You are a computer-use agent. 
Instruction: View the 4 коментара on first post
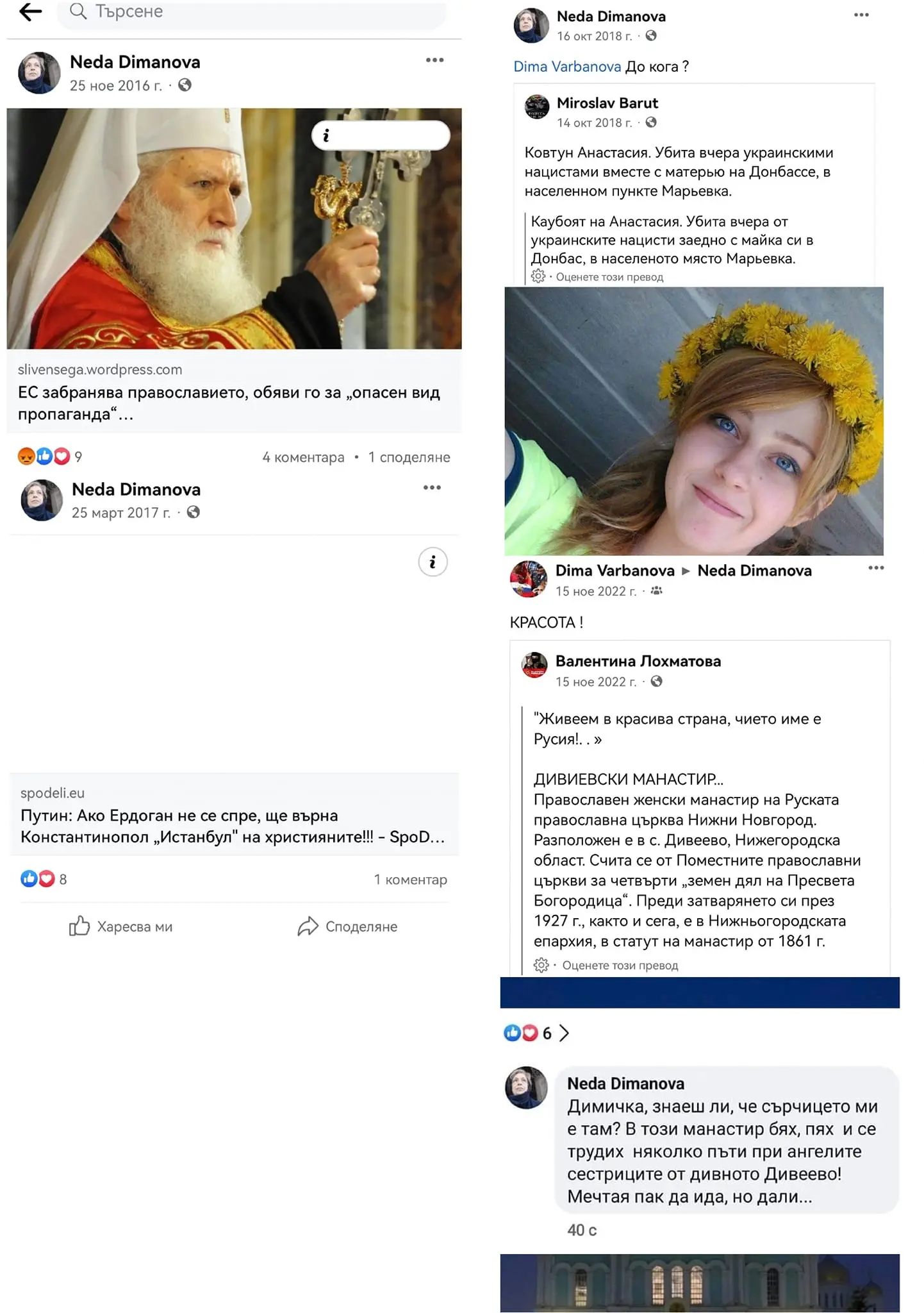coord(303,457)
